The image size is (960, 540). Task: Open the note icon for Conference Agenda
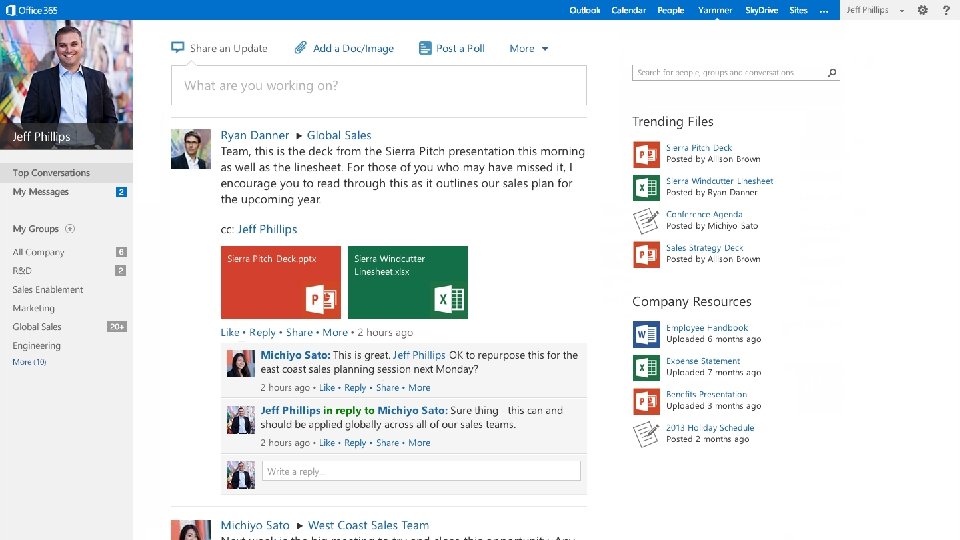pyautogui.click(x=646, y=221)
